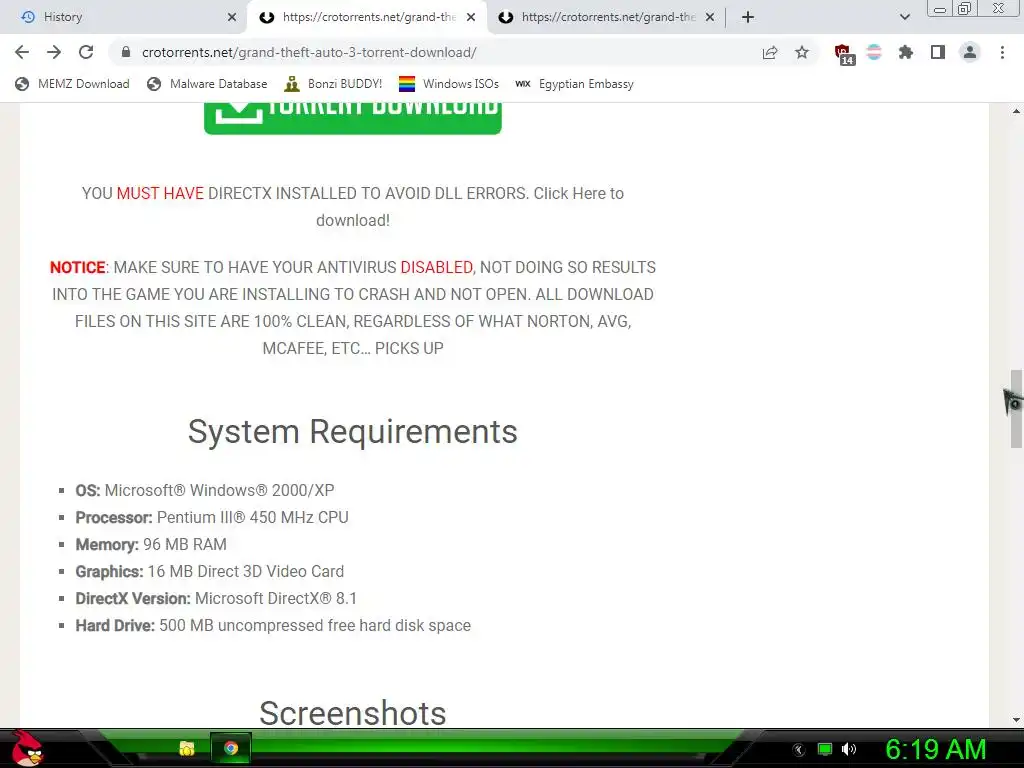Go forward to the next page
Image resolution: width=1024 pixels, height=768 pixels.
pyautogui.click(x=54, y=52)
